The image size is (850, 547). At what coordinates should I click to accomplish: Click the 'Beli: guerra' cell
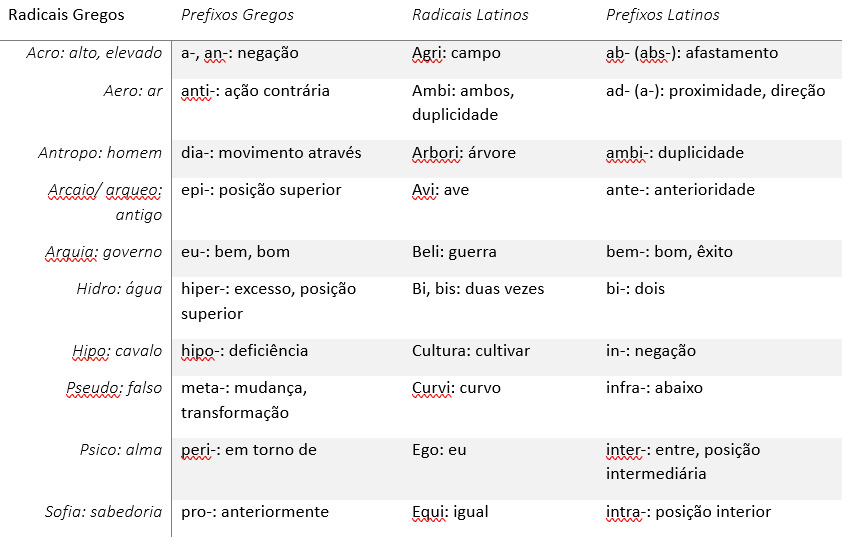pyautogui.click(x=454, y=252)
